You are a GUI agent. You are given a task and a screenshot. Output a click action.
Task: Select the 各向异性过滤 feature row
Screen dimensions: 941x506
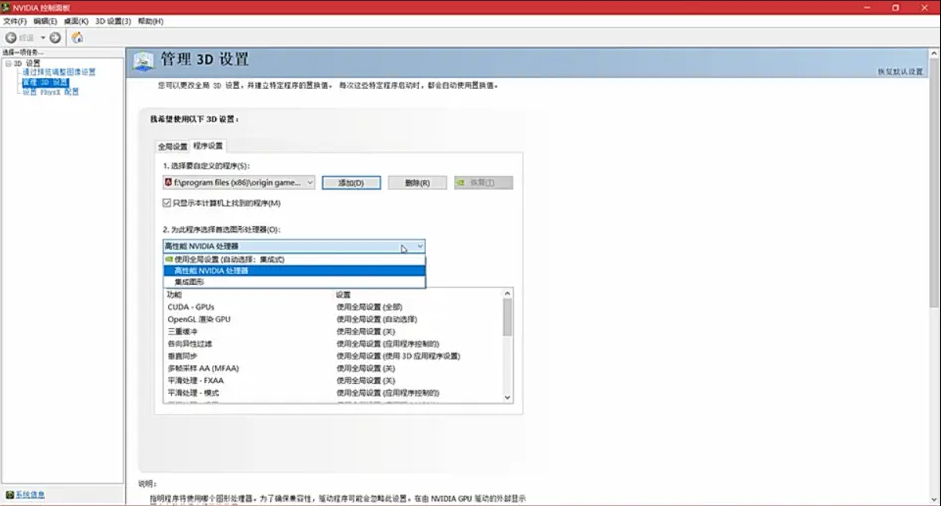(333, 344)
